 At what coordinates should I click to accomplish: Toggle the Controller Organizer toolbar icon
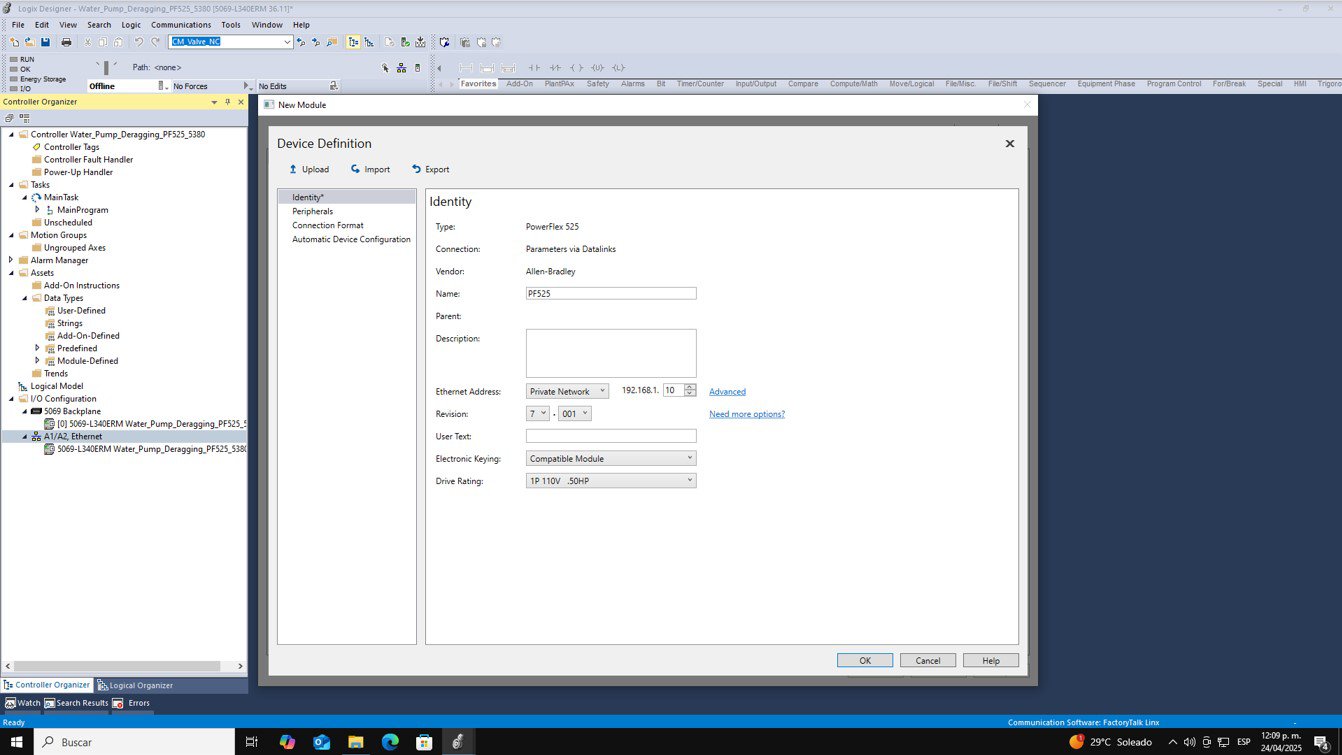click(x=353, y=42)
